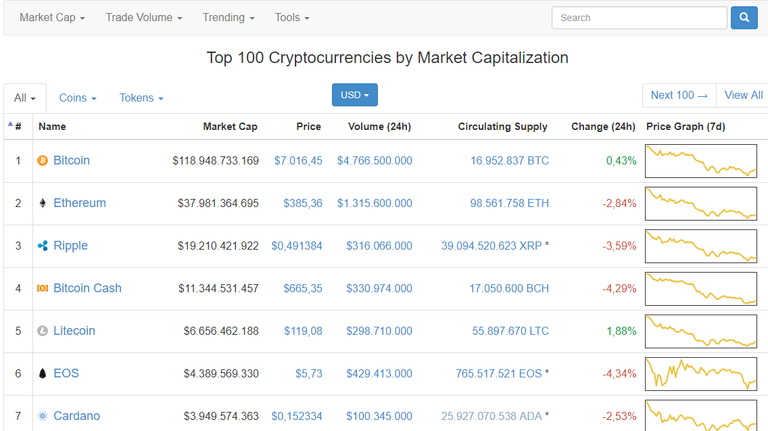
Task: Click EOS price $5,73
Action: click(x=309, y=374)
